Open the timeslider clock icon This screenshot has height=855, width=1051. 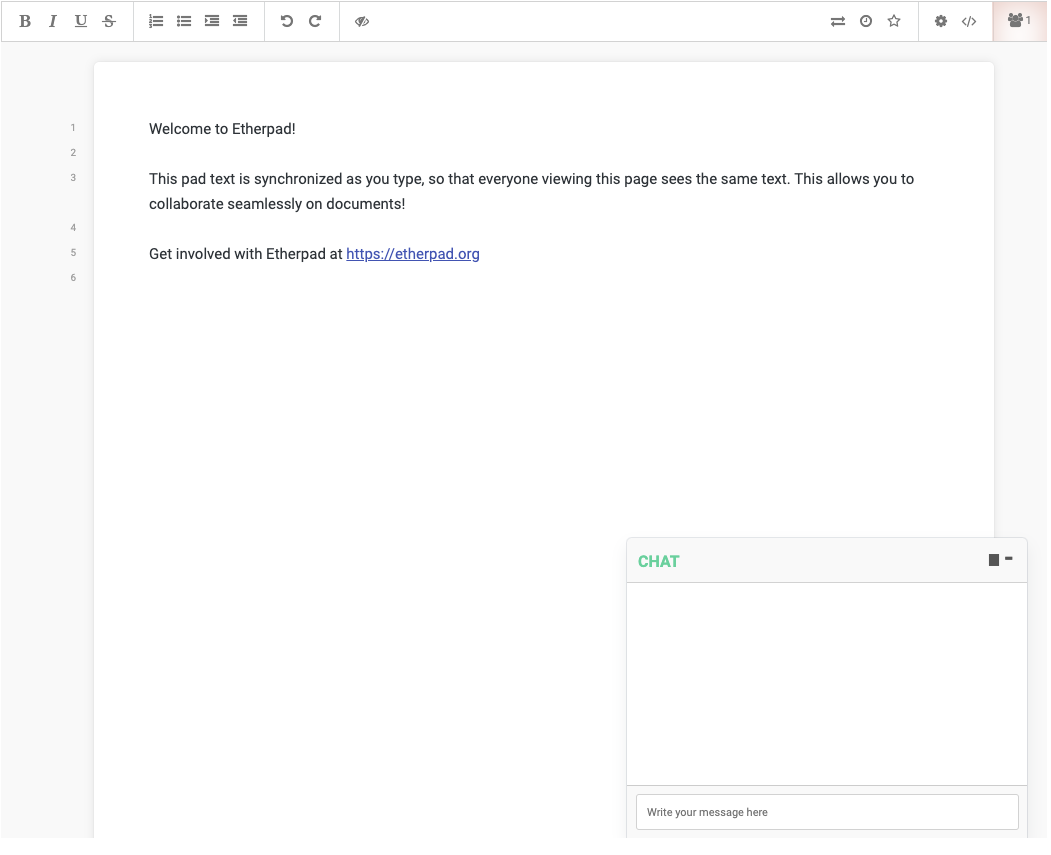[x=866, y=21]
